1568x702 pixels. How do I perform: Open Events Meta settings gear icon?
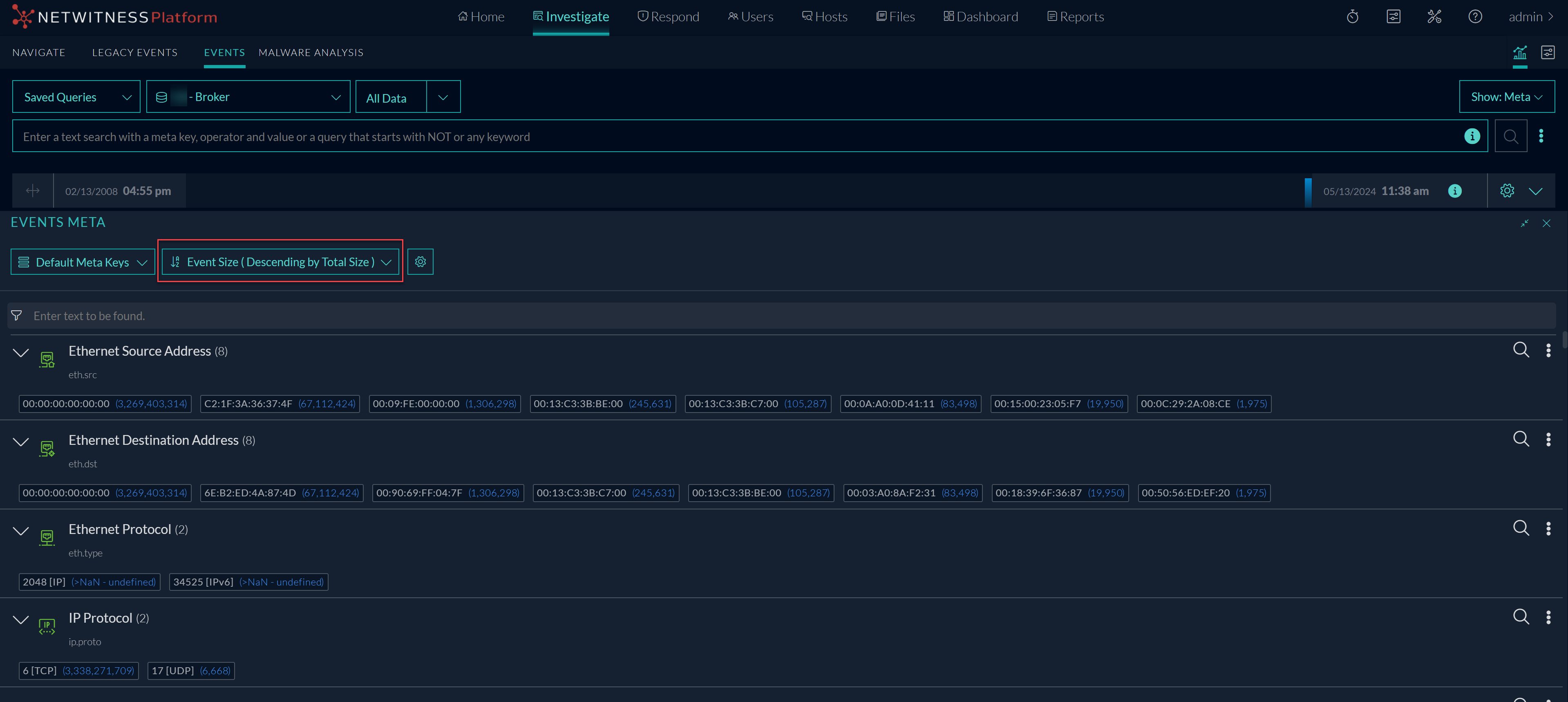tap(420, 262)
